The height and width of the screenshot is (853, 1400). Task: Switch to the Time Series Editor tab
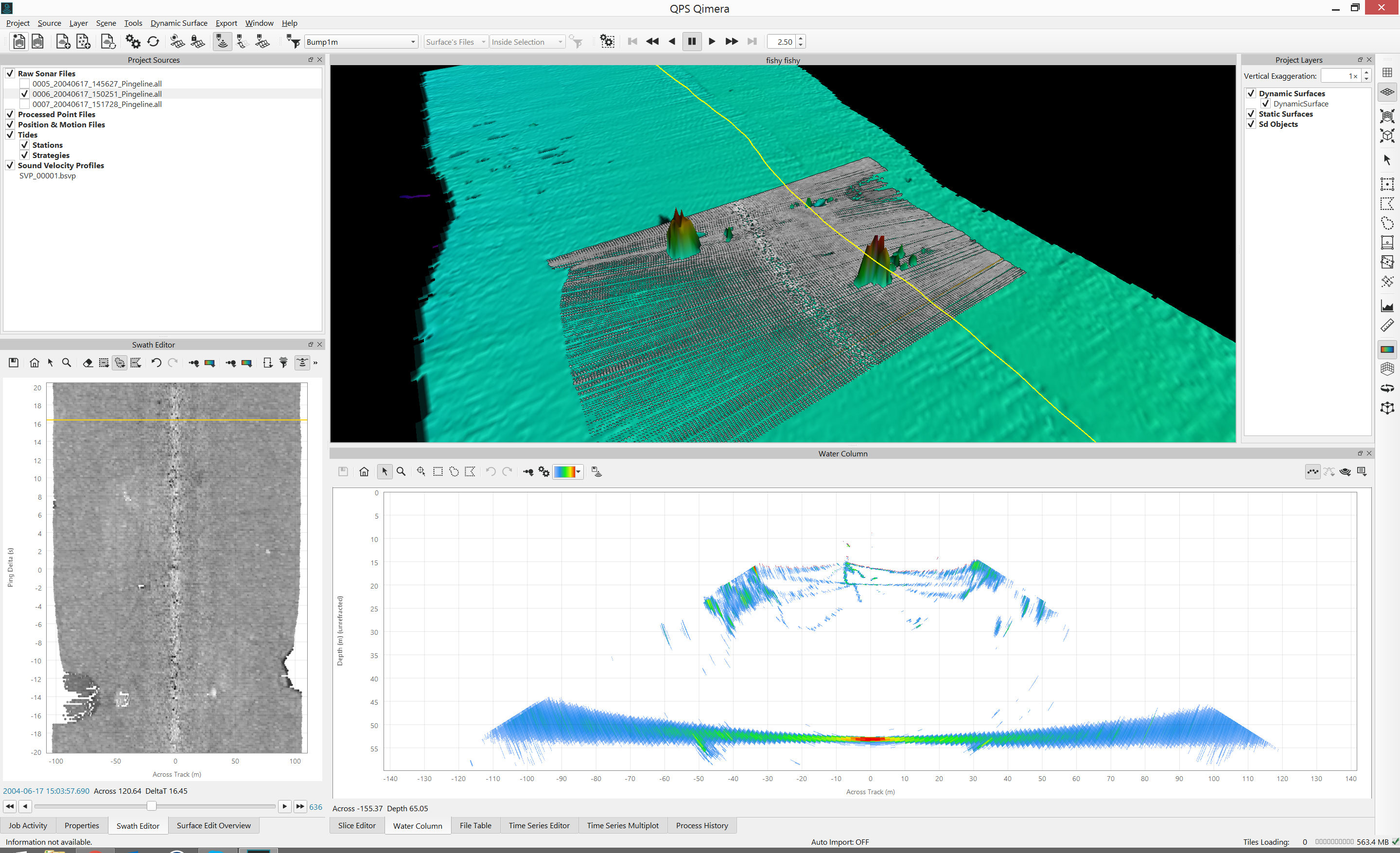539,825
